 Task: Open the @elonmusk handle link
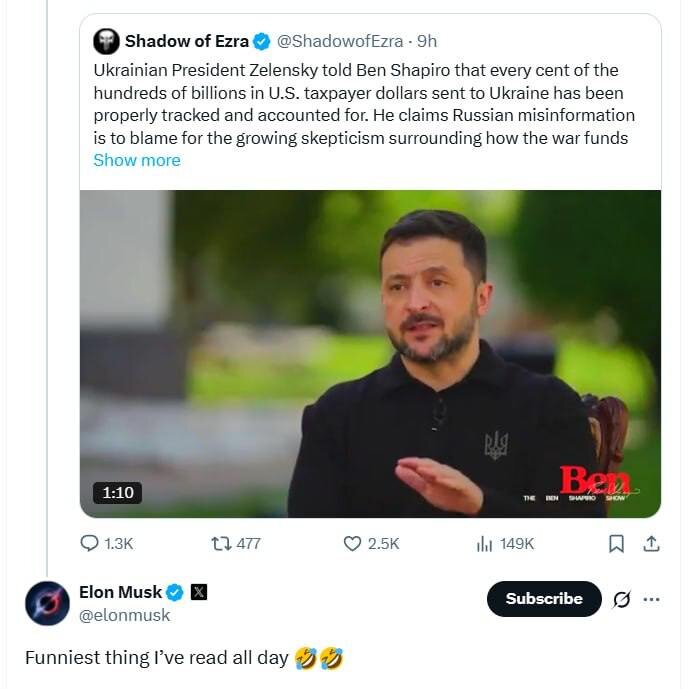(125, 615)
